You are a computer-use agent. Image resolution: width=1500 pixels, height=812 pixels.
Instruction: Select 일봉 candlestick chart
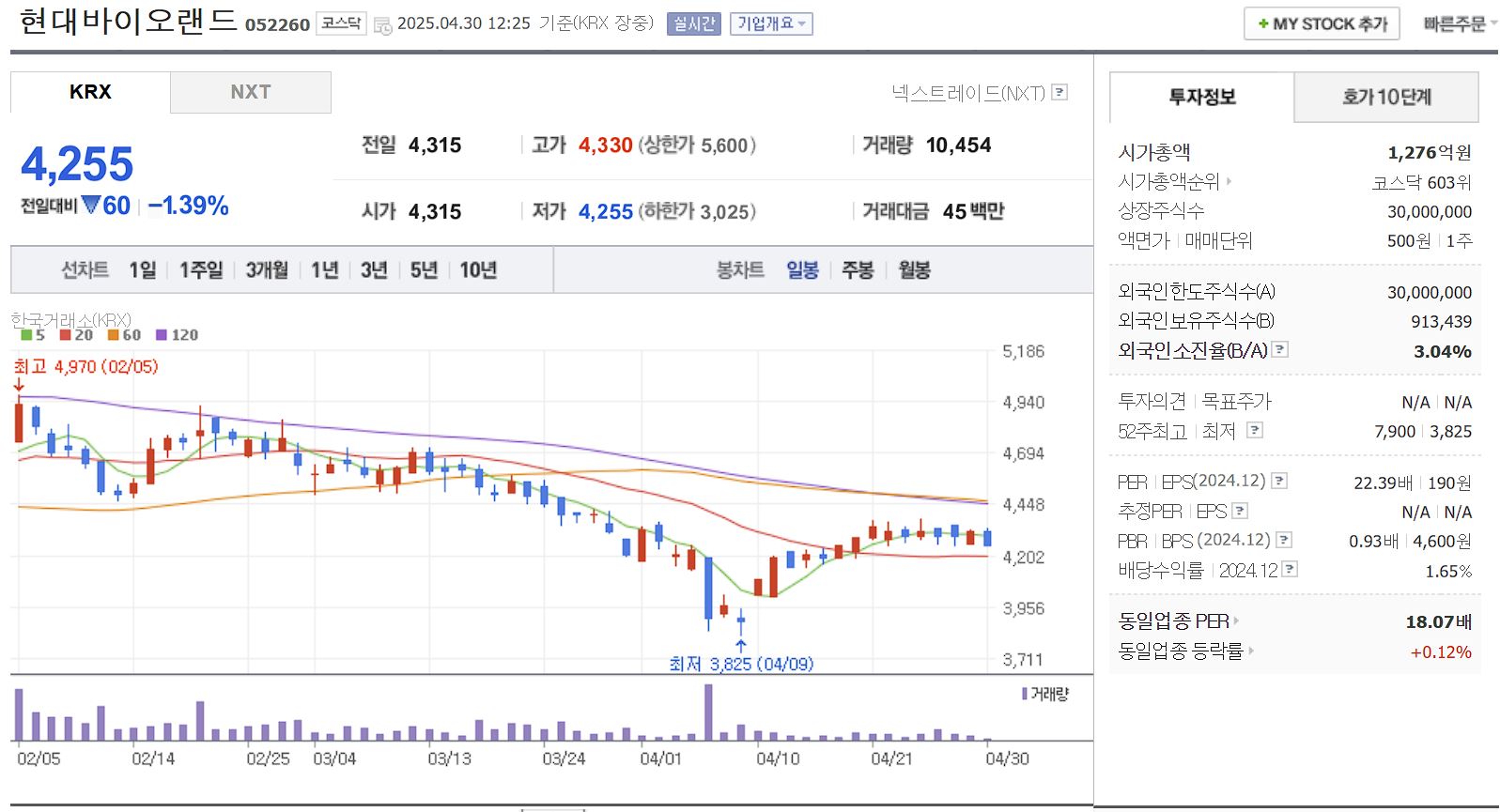point(802,270)
